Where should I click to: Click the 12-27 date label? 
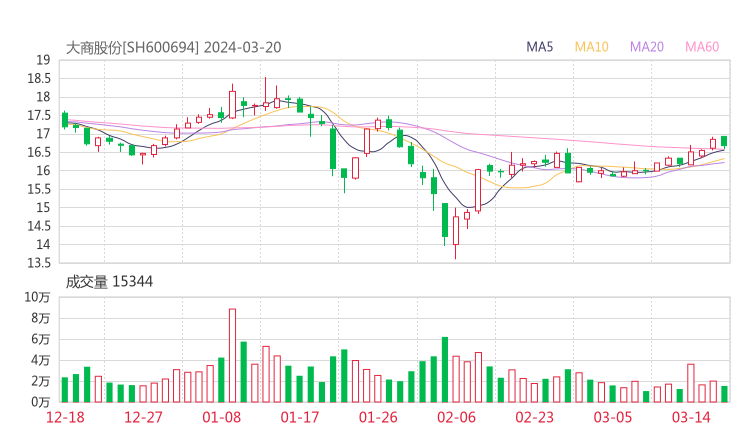pos(143,417)
